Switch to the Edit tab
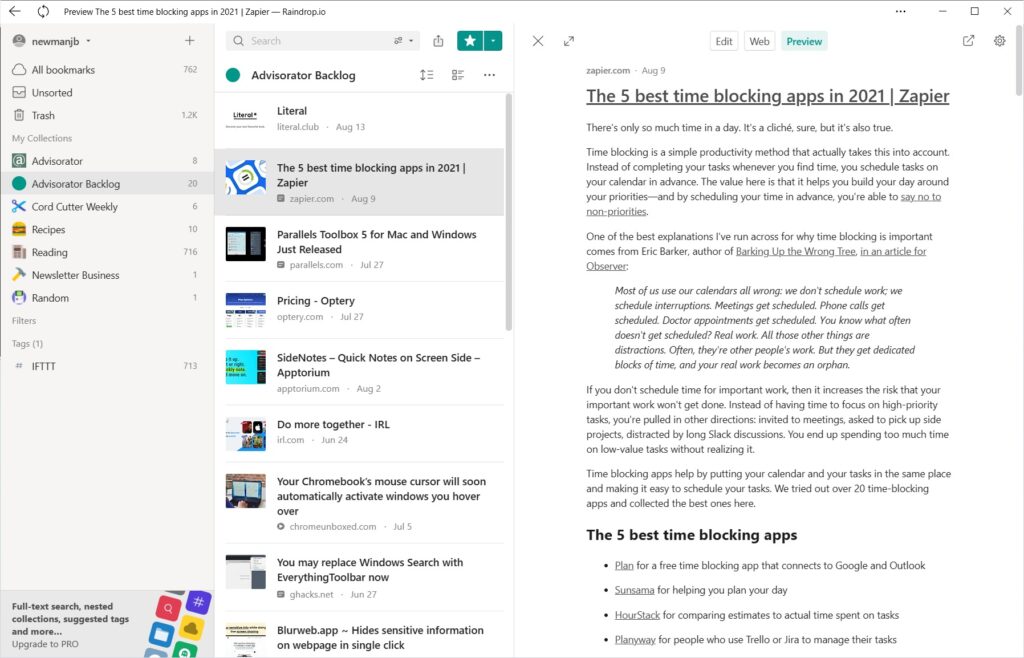The image size is (1024, 658). click(x=724, y=41)
